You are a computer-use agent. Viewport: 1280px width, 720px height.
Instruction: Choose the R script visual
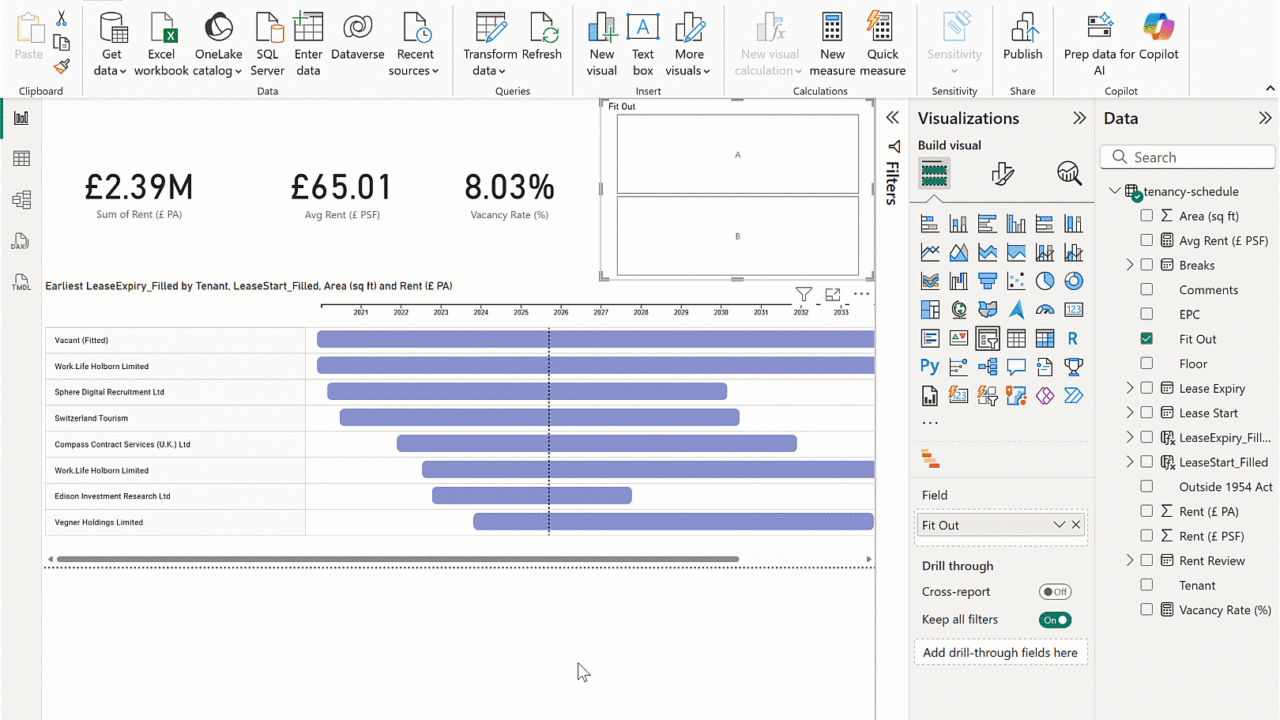1073,338
